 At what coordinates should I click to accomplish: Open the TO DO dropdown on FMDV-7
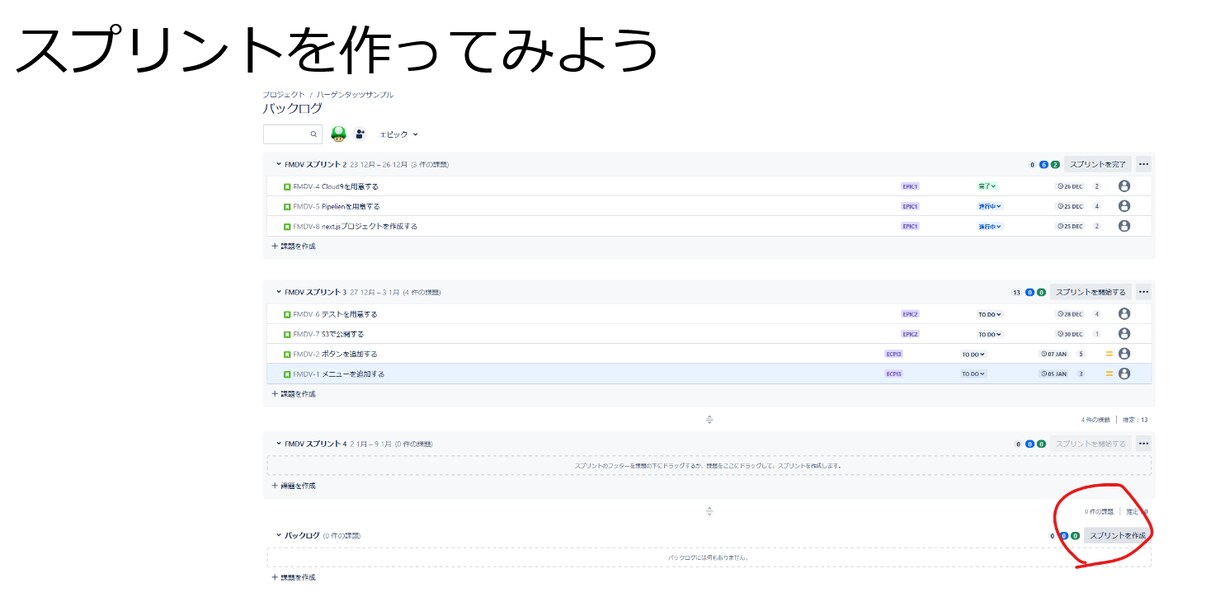[989, 334]
